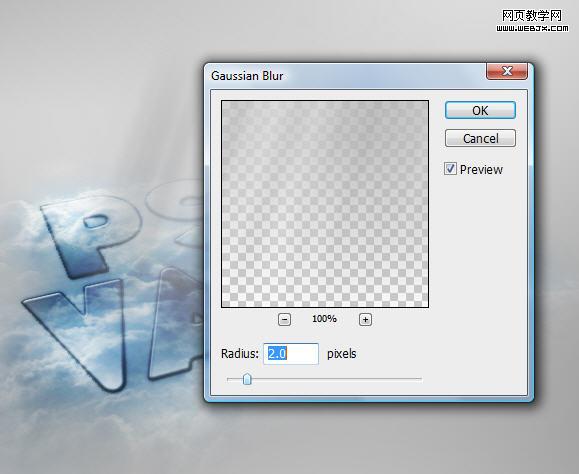Click inside the blur preview thumbnail

325,204
